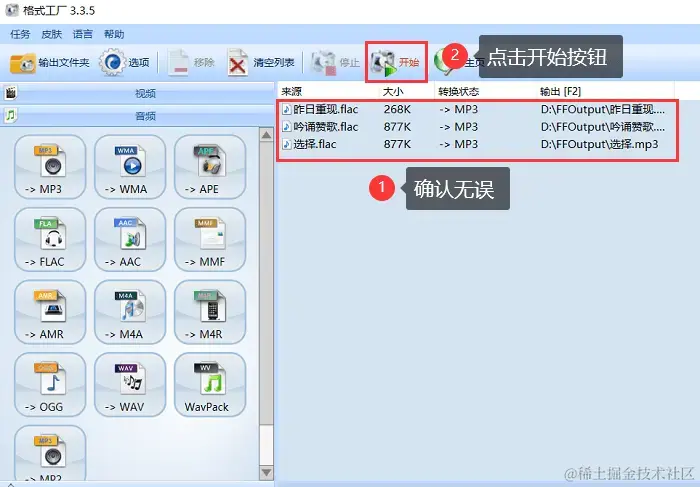The width and height of the screenshot is (700, 487).
Task: Open the 任务 menu
Action: tap(20, 34)
